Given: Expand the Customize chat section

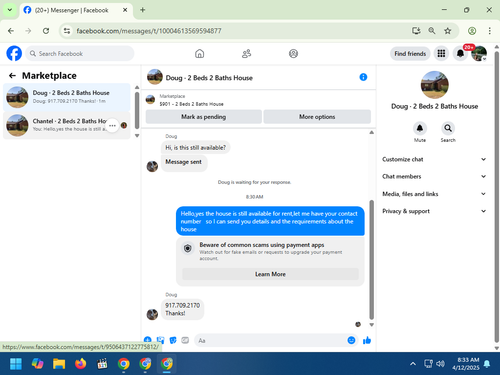Looking at the screenshot, I should (434, 159).
